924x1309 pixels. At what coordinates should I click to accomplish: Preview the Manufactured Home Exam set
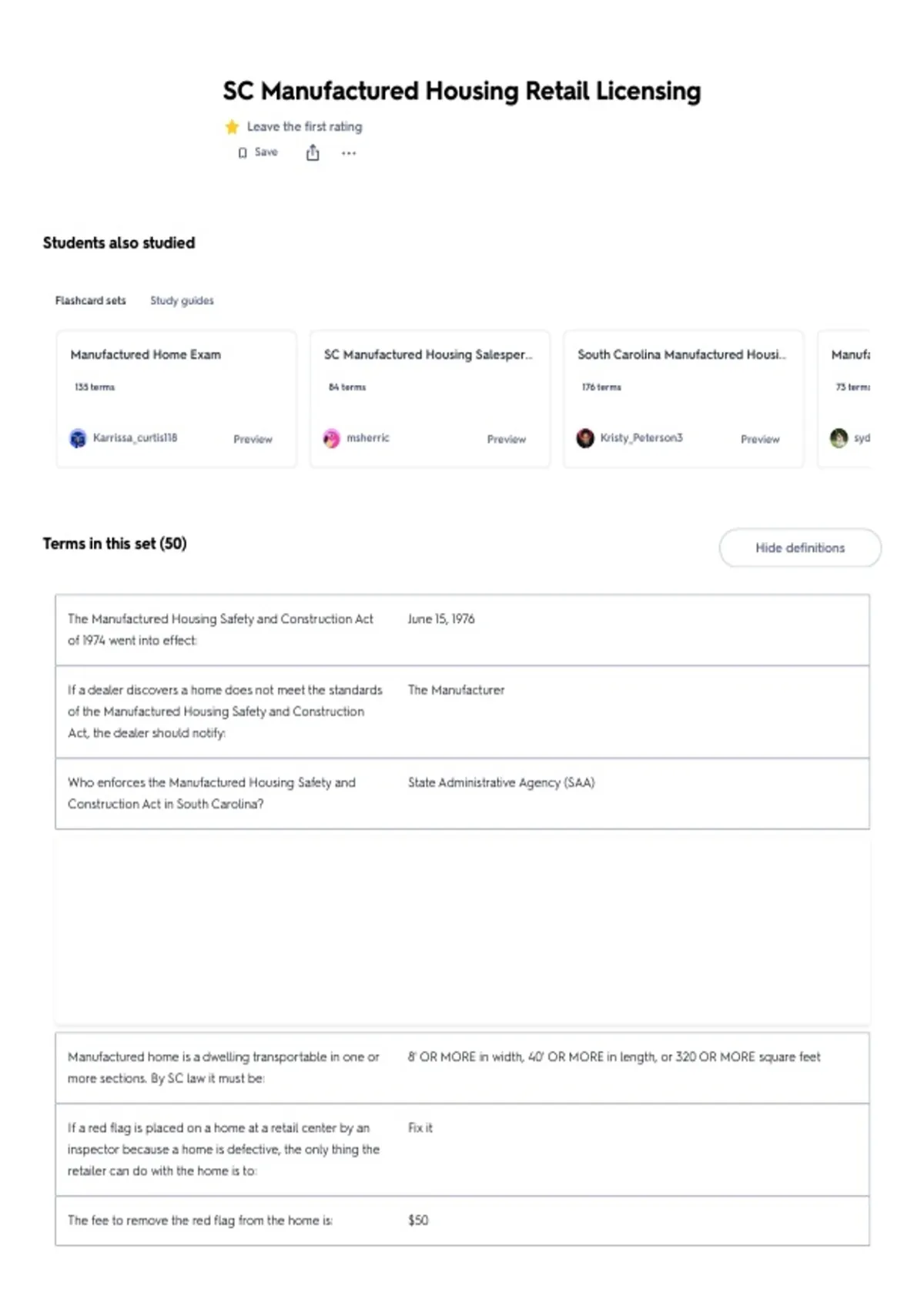253,439
